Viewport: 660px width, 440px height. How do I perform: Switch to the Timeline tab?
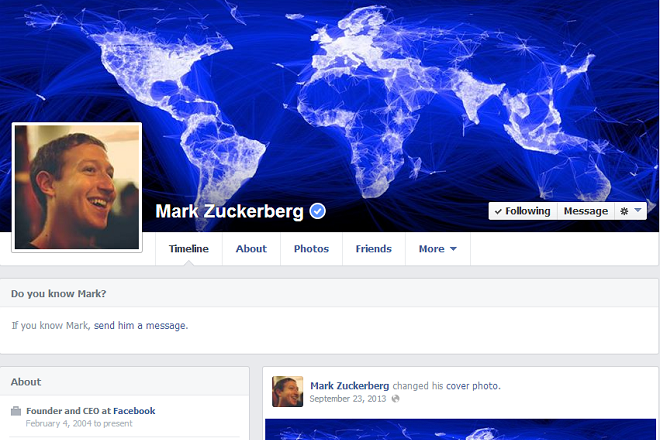(189, 249)
